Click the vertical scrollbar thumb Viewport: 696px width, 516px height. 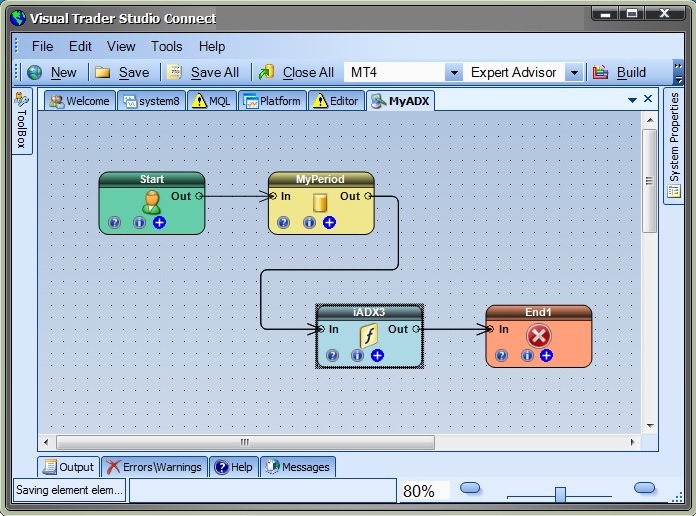pyautogui.click(x=649, y=181)
